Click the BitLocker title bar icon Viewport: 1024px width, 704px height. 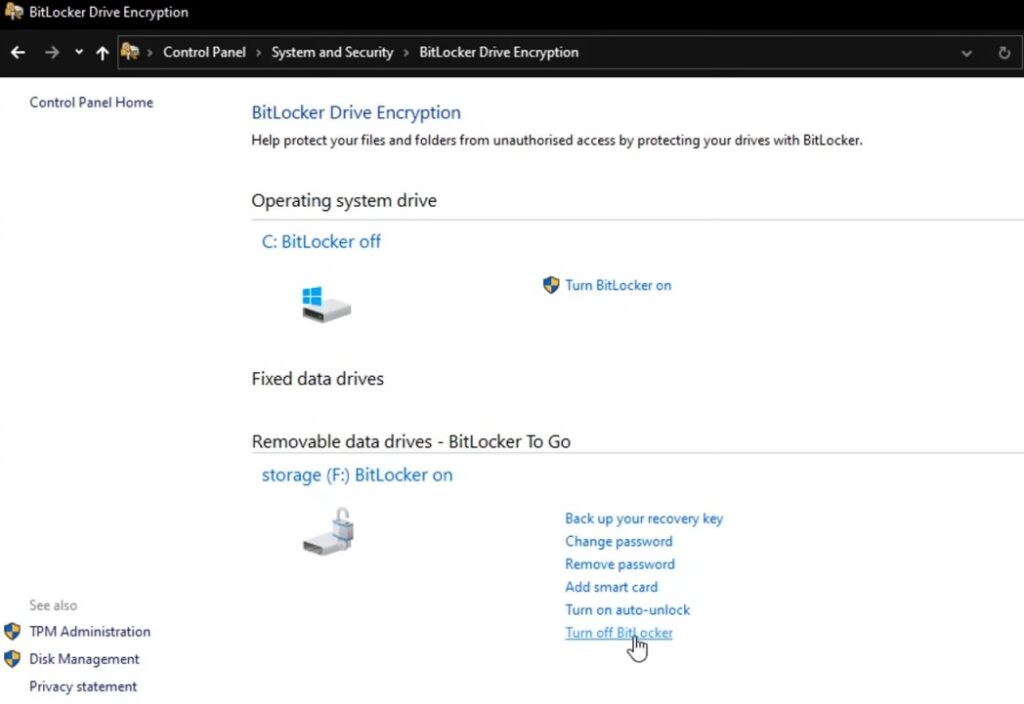(x=14, y=12)
